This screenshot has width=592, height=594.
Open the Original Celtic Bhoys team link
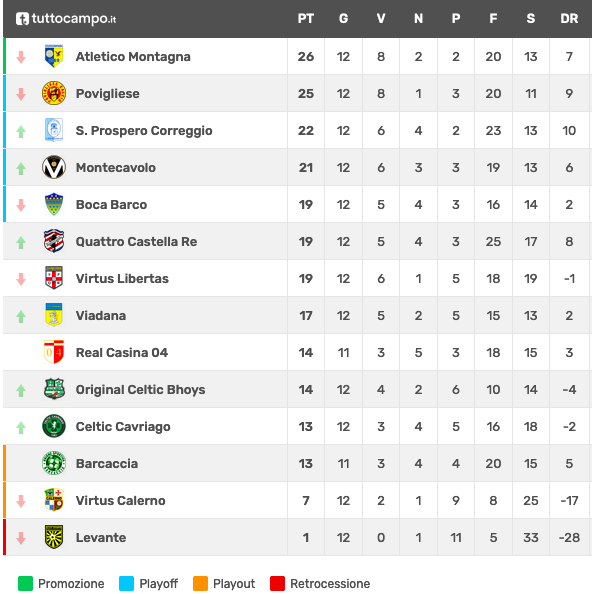click(140, 389)
